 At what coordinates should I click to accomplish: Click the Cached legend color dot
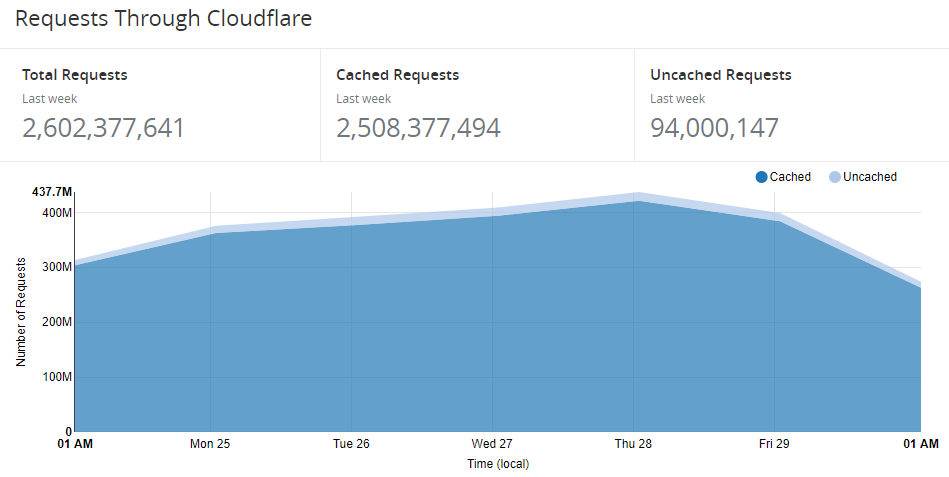(x=762, y=177)
